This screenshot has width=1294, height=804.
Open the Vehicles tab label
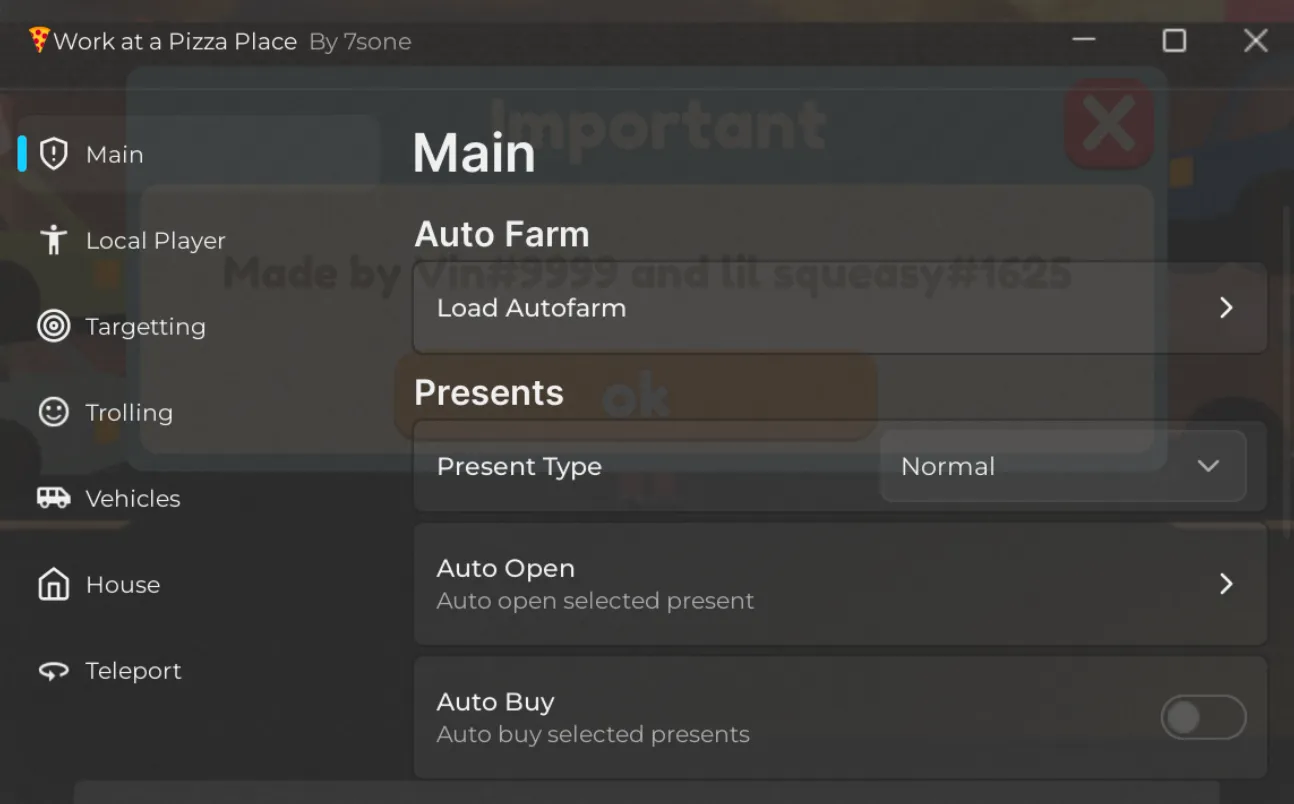click(x=133, y=498)
